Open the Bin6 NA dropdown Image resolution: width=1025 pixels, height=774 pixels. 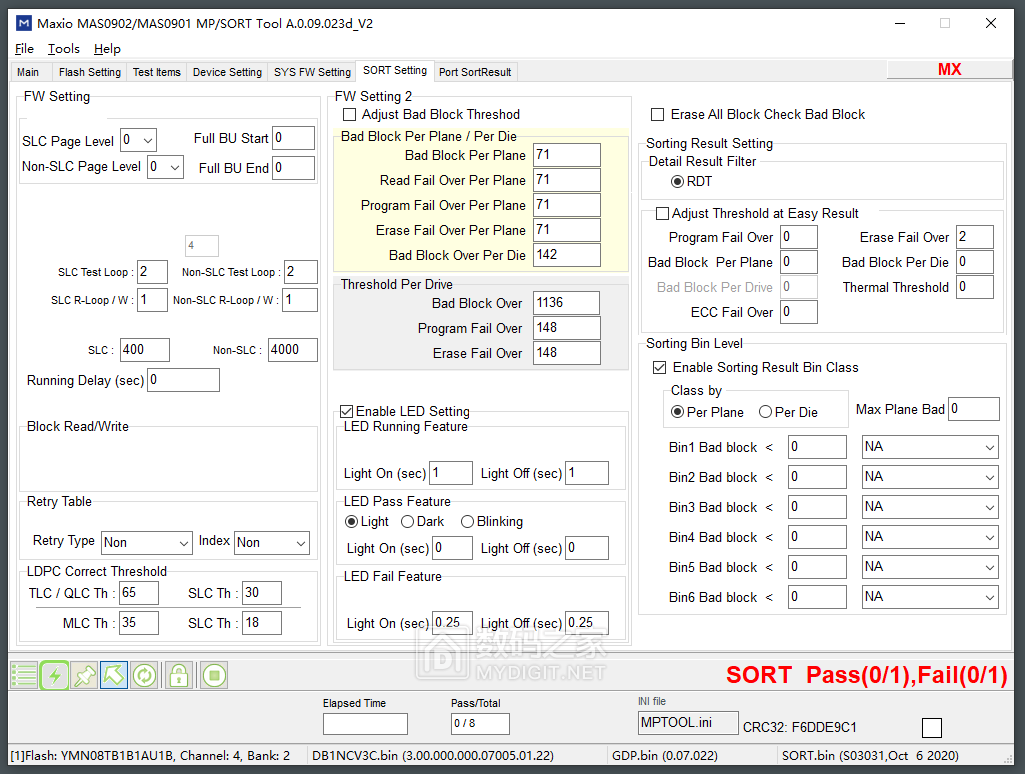coord(930,597)
